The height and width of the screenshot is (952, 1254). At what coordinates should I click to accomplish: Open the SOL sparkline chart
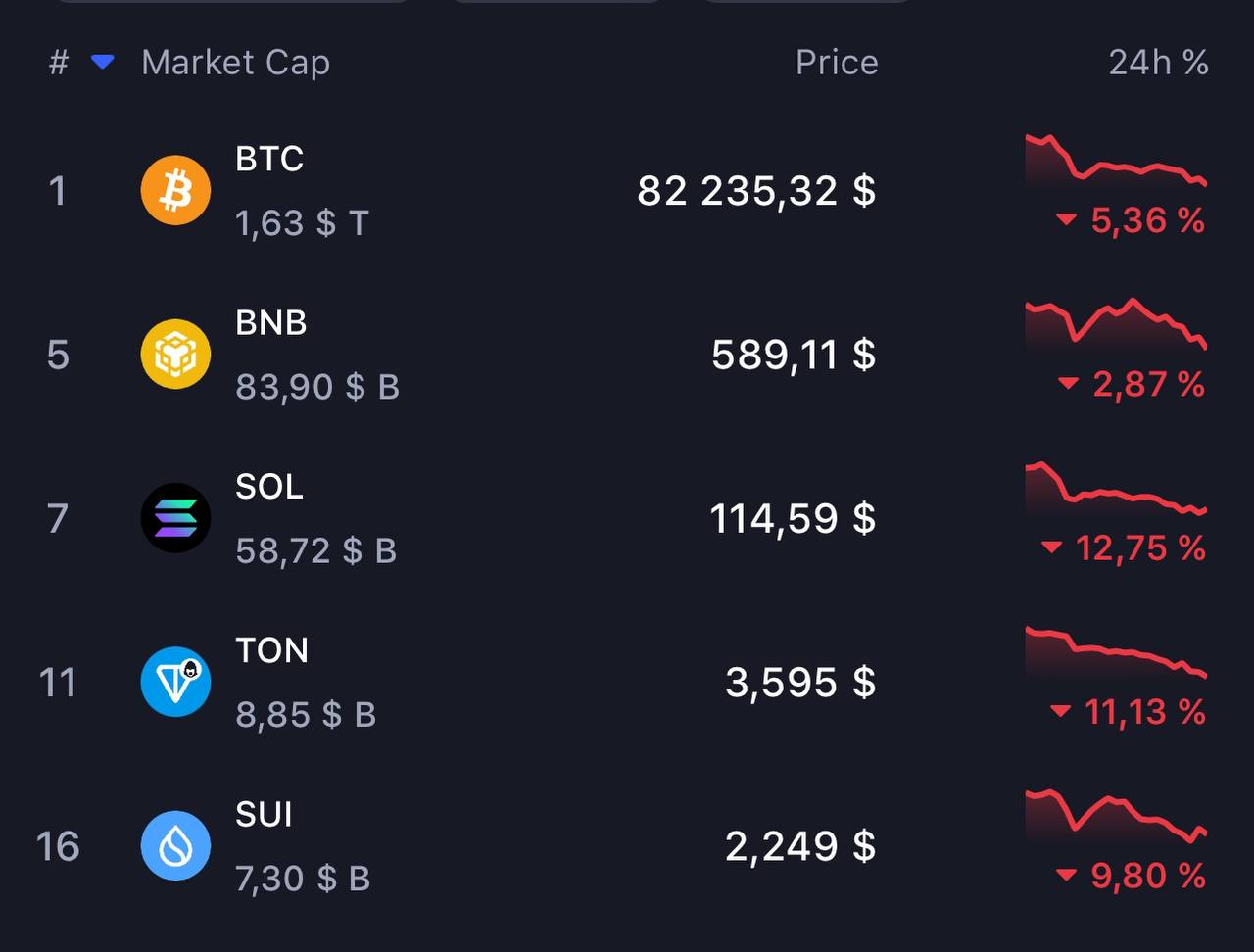(x=1116, y=488)
